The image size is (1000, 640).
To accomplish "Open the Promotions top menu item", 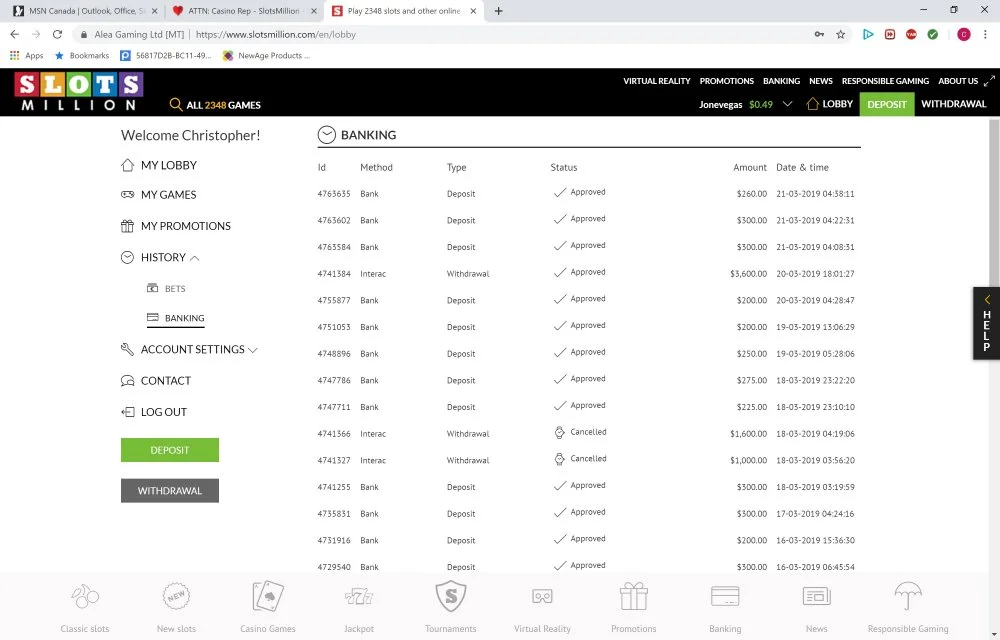I will (726, 81).
